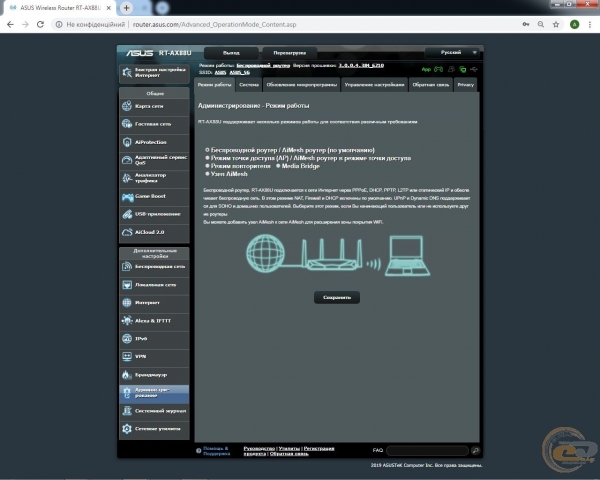Click the browser bookmark star icon

click(556, 24)
